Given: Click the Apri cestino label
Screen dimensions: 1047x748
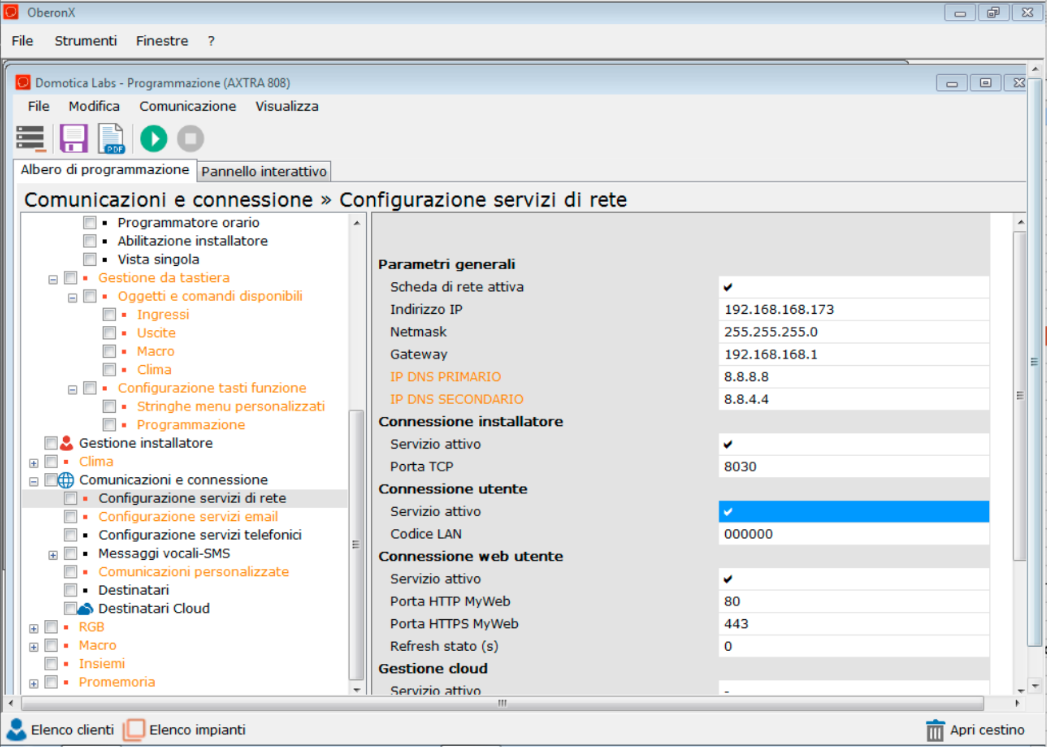Looking at the screenshot, I should (x=988, y=730).
